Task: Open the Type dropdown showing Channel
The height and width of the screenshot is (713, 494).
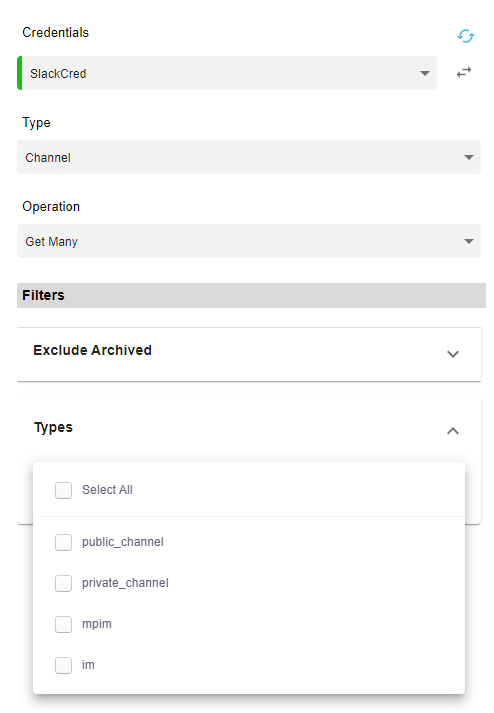Action: [249, 157]
